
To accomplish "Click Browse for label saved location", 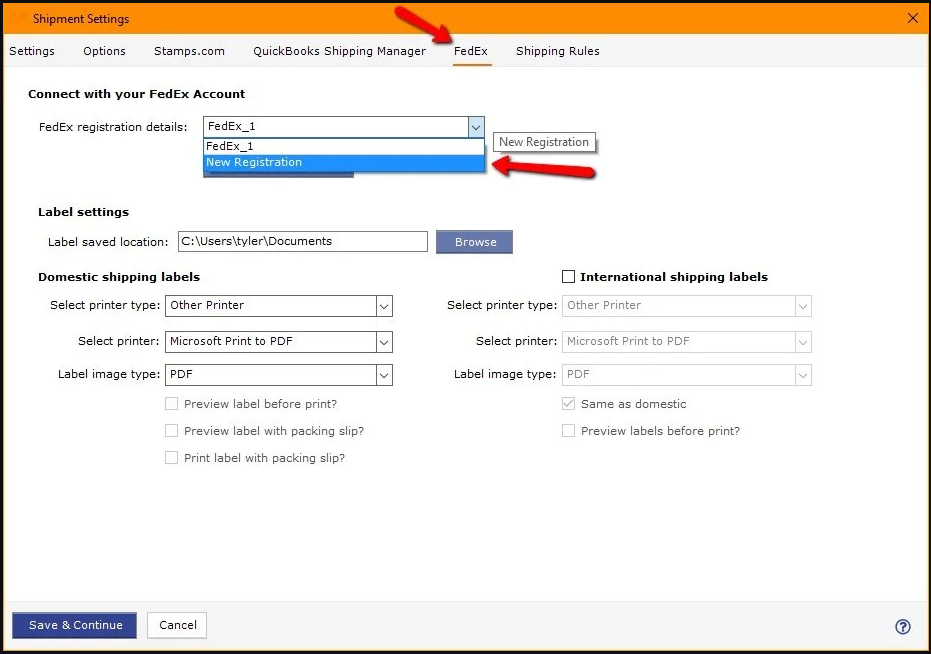I will tap(475, 242).
